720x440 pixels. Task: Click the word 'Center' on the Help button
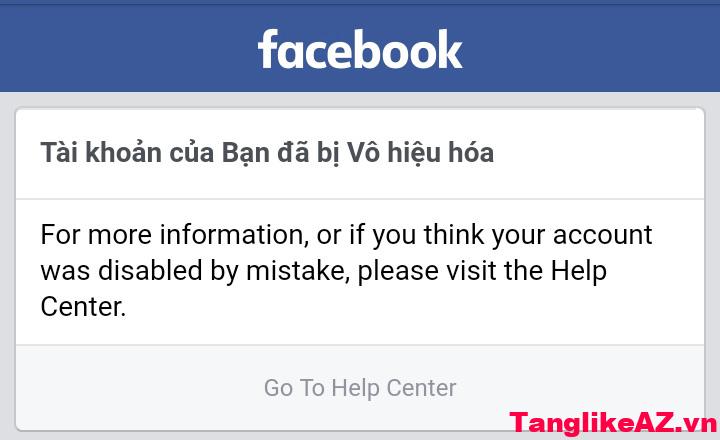[421, 388]
